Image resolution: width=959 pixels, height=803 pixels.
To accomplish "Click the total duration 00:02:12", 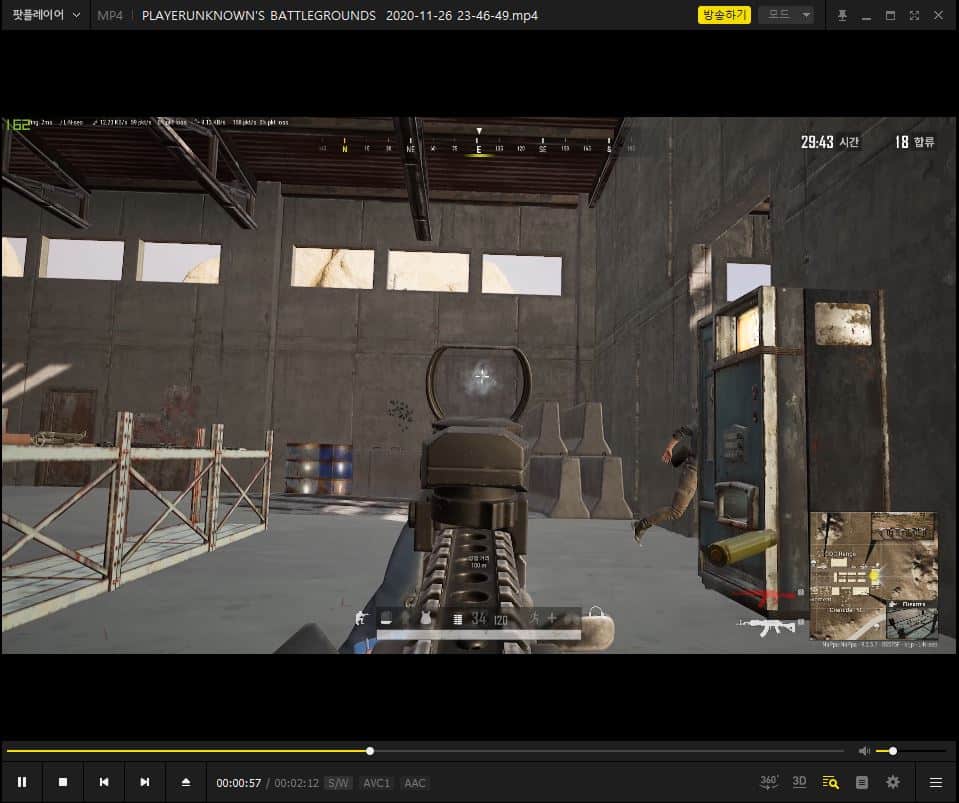I will click(x=297, y=783).
